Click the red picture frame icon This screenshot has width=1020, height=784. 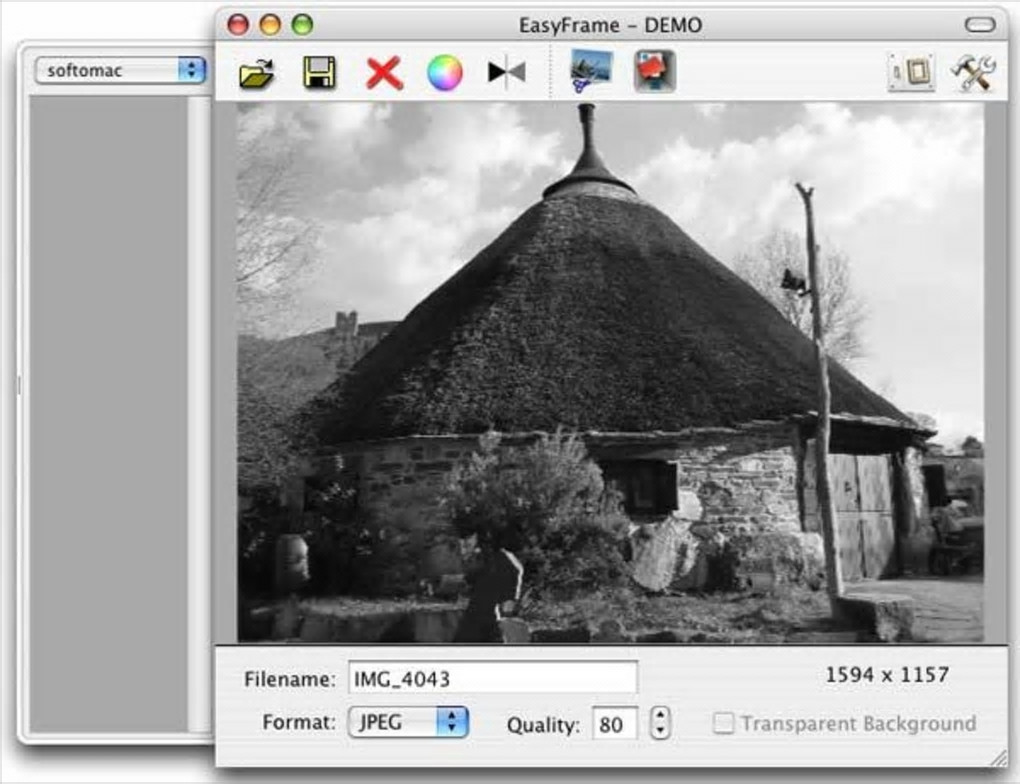tap(654, 71)
